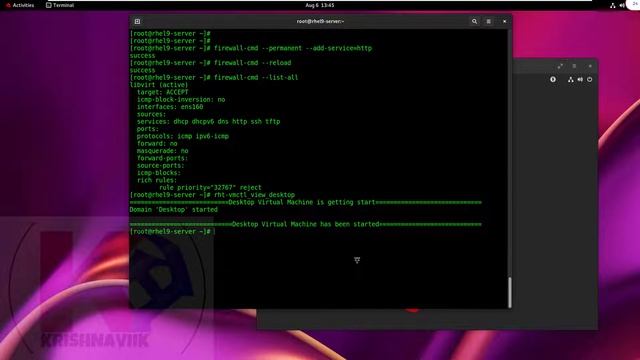This screenshot has height=360, width=640.
Task: Click the terminal's vertical scrollbar handle
Action: [509, 292]
